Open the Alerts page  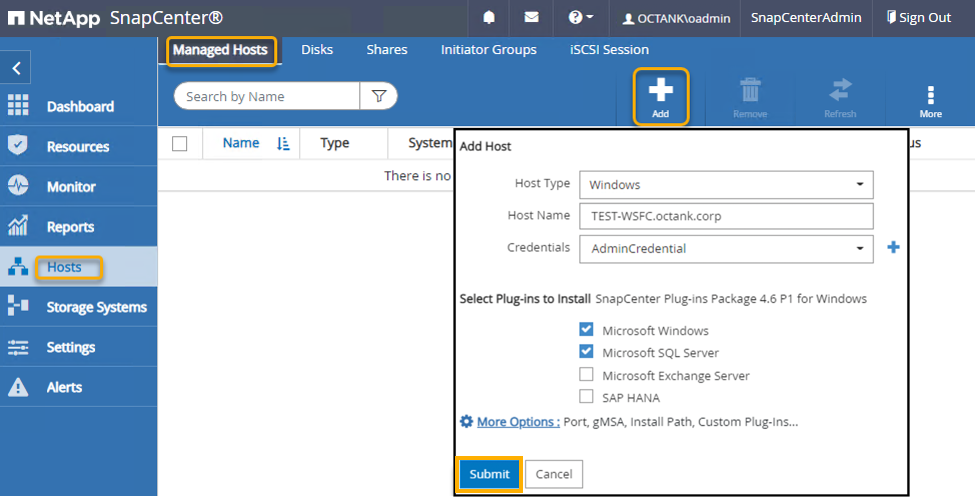[64, 387]
